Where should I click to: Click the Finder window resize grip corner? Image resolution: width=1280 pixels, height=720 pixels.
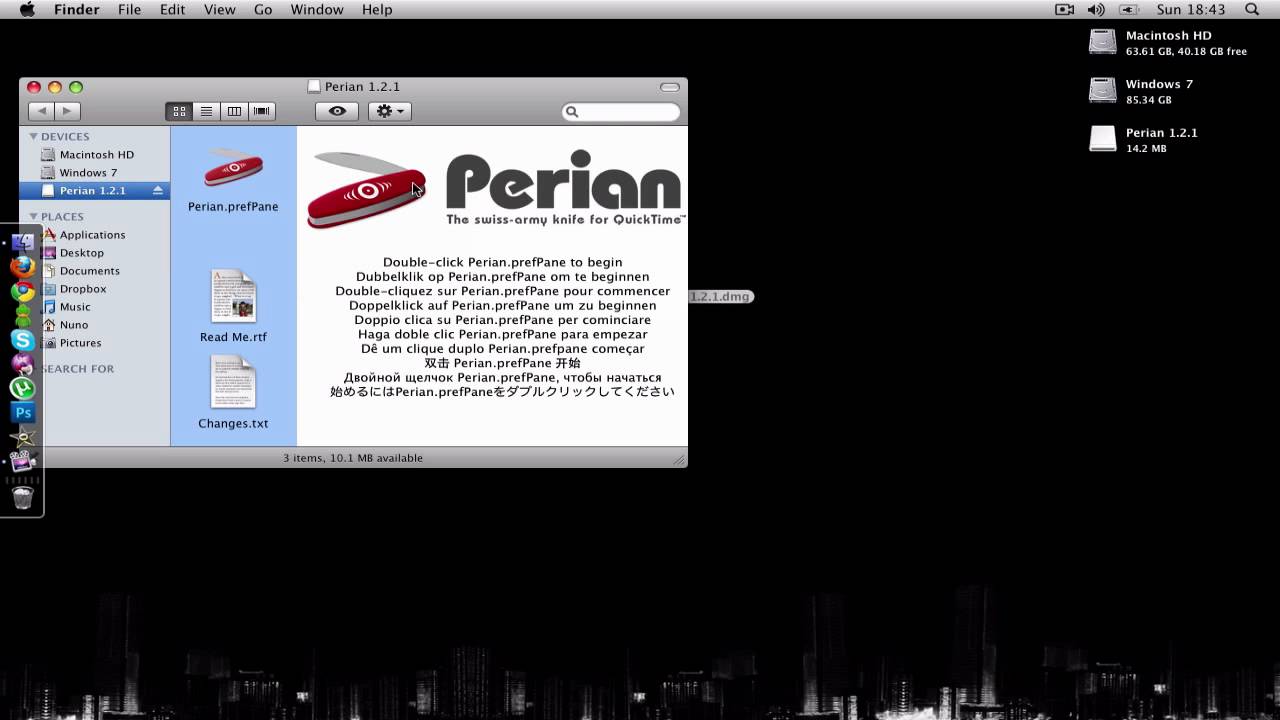(679, 459)
